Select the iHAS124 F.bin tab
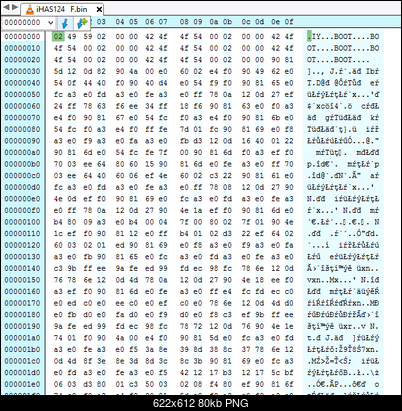This screenshot has width=402, height=411. (62, 9)
